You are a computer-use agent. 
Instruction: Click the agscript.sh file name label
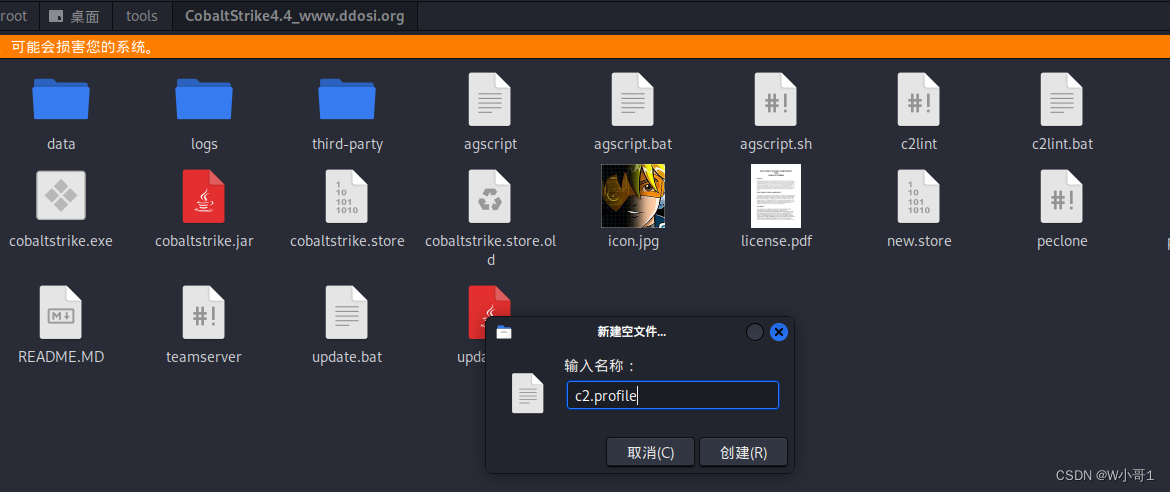click(x=776, y=144)
